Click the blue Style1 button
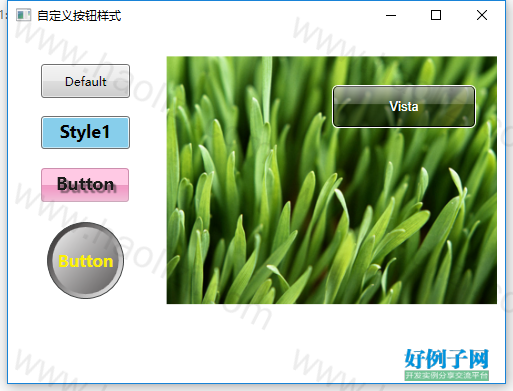Screen dimensions: 513x391 [85, 132]
